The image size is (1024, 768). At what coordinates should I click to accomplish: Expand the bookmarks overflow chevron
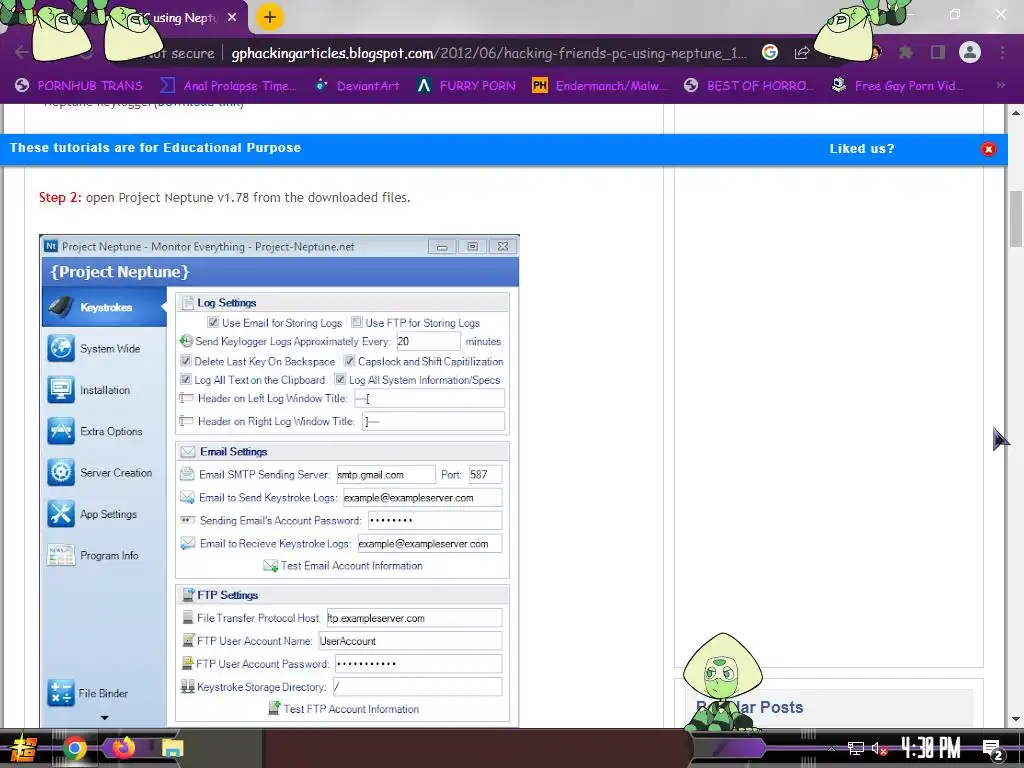(x=1000, y=86)
